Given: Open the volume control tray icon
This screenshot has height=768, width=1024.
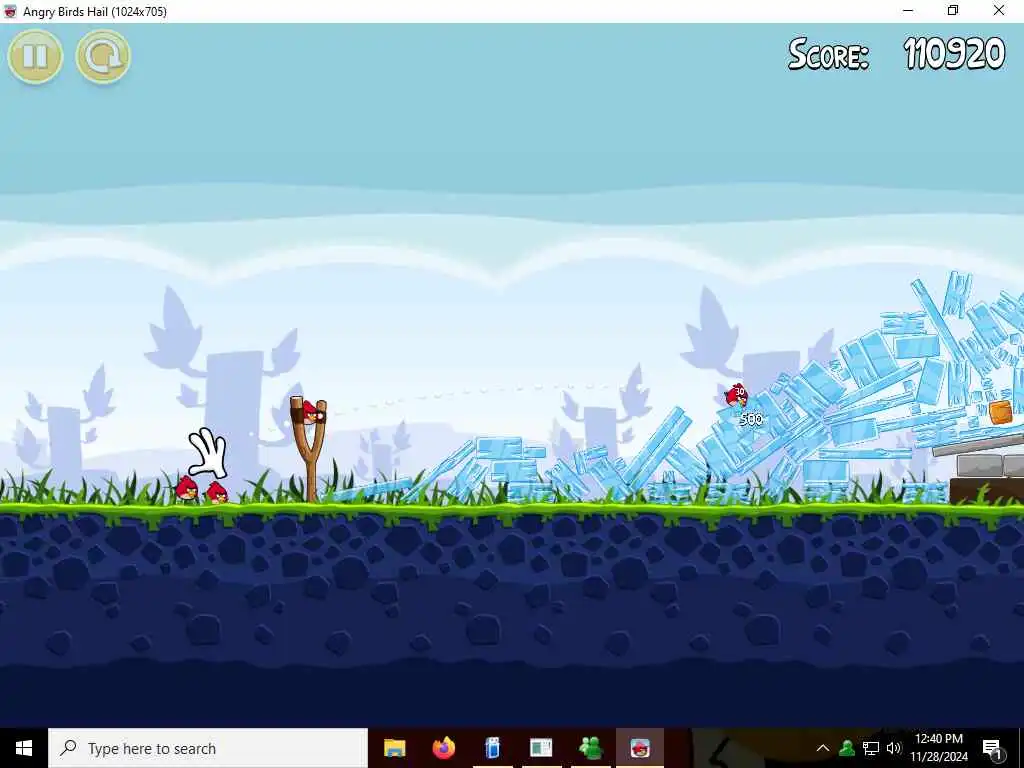Looking at the screenshot, I should point(894,748).
